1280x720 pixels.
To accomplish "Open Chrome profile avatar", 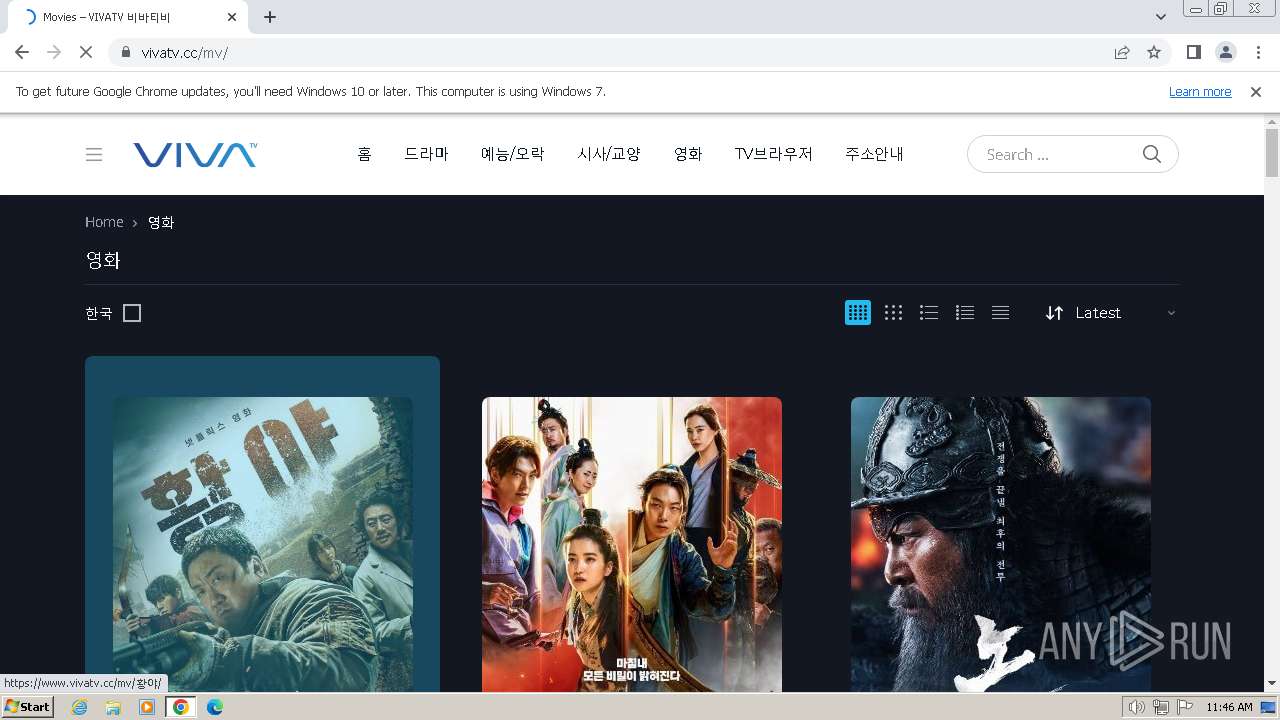I will pyautogui.click(x=1225, y=52).
